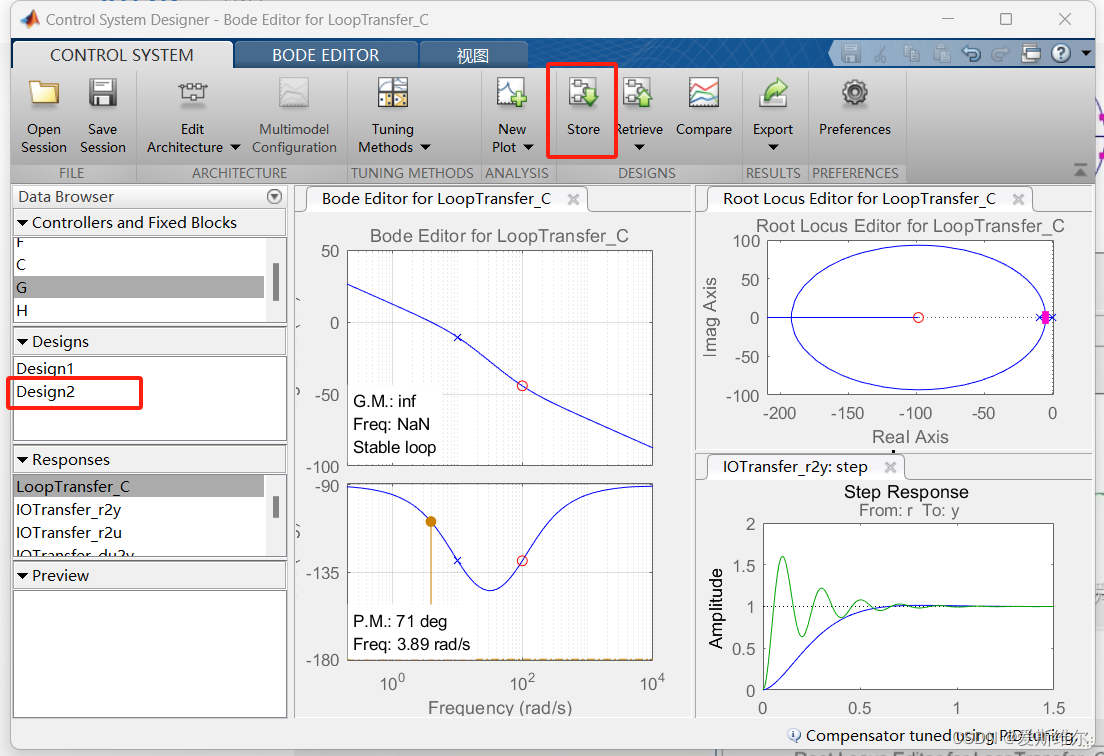Image resolution: width=1104 pixels, height=756 pixels.
Task: Click the magenta closed-loop pole on the root locus
Action: click(1046, 317)
